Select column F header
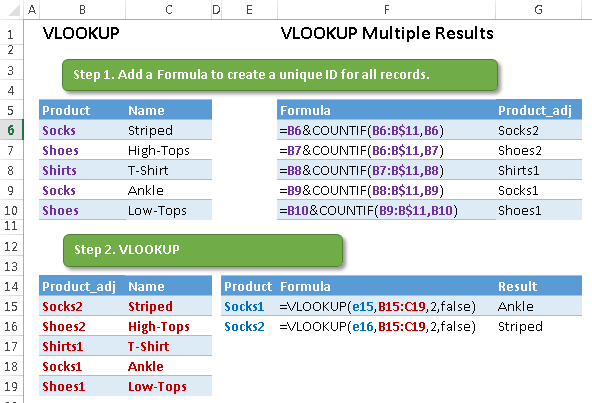 click(386, 9)
